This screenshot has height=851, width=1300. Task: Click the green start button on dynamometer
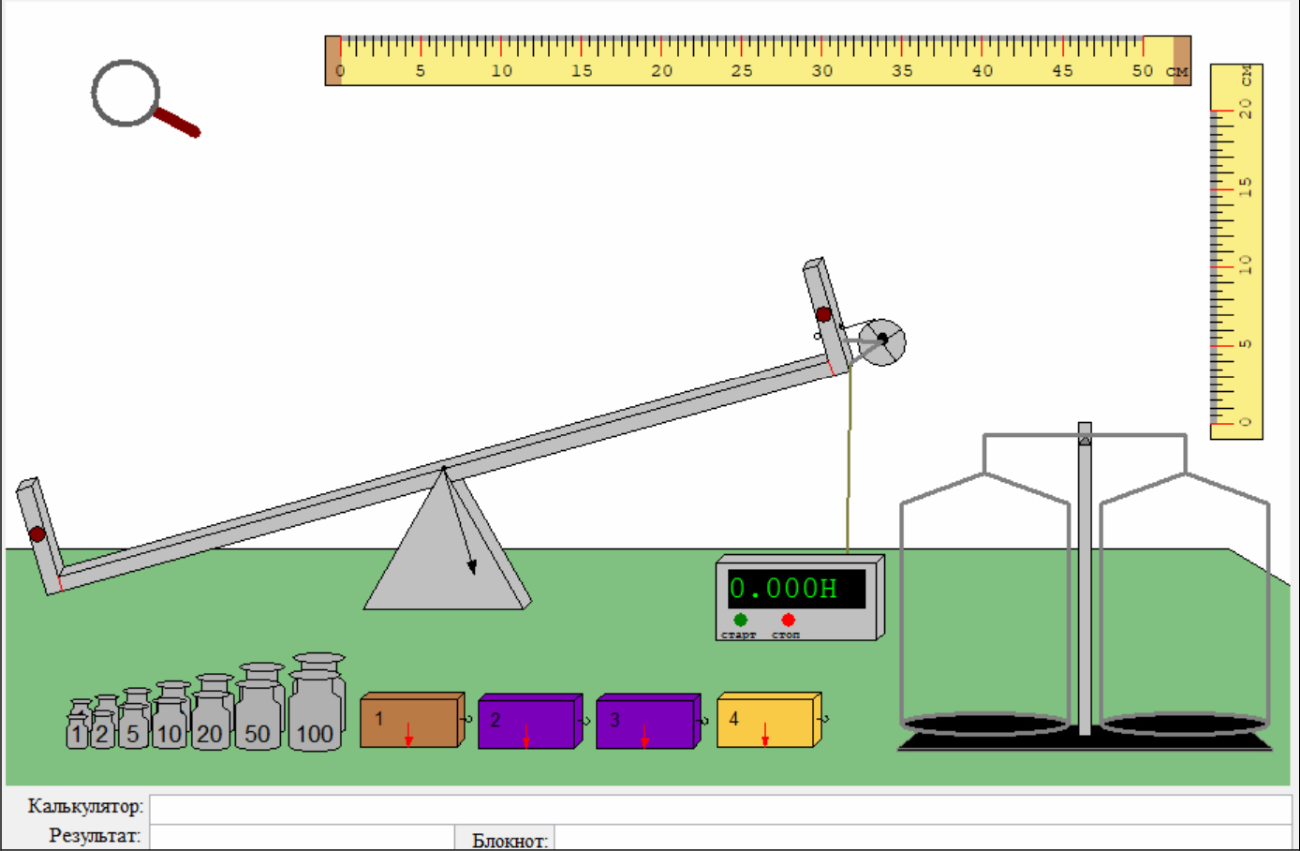pyautogui.click(x=740, y=620)
